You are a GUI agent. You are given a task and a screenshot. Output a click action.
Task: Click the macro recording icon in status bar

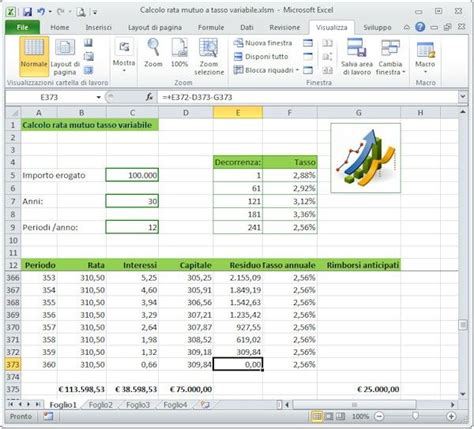point(48,416)
